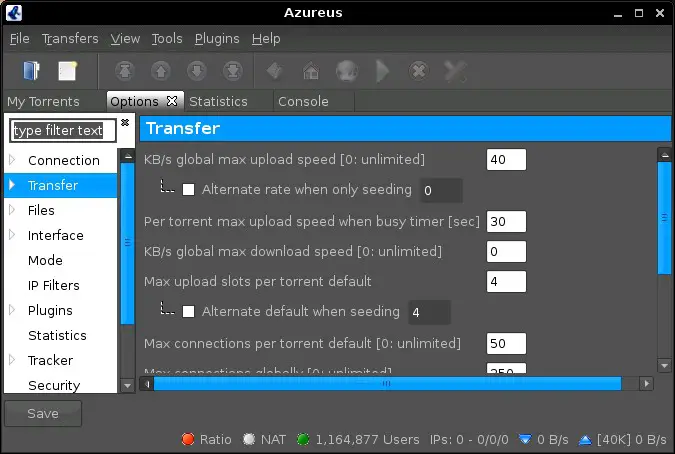Click the stop (circled X) toolbar icon

click(419, 71)
